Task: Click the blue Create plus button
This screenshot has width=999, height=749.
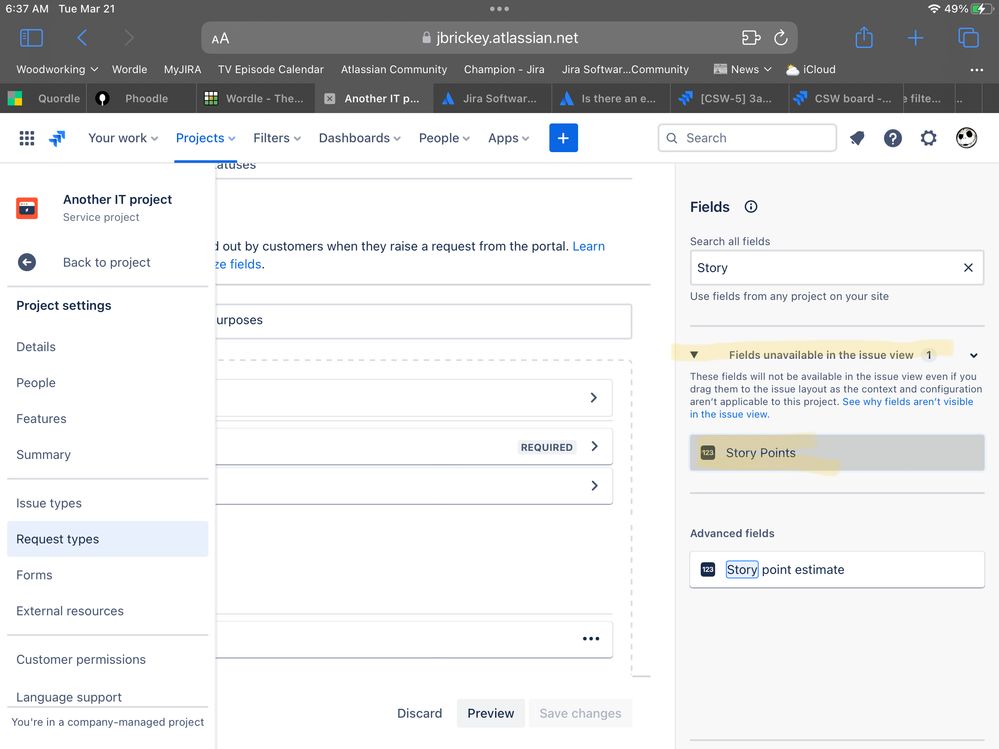Action: [x=563, y=138]
